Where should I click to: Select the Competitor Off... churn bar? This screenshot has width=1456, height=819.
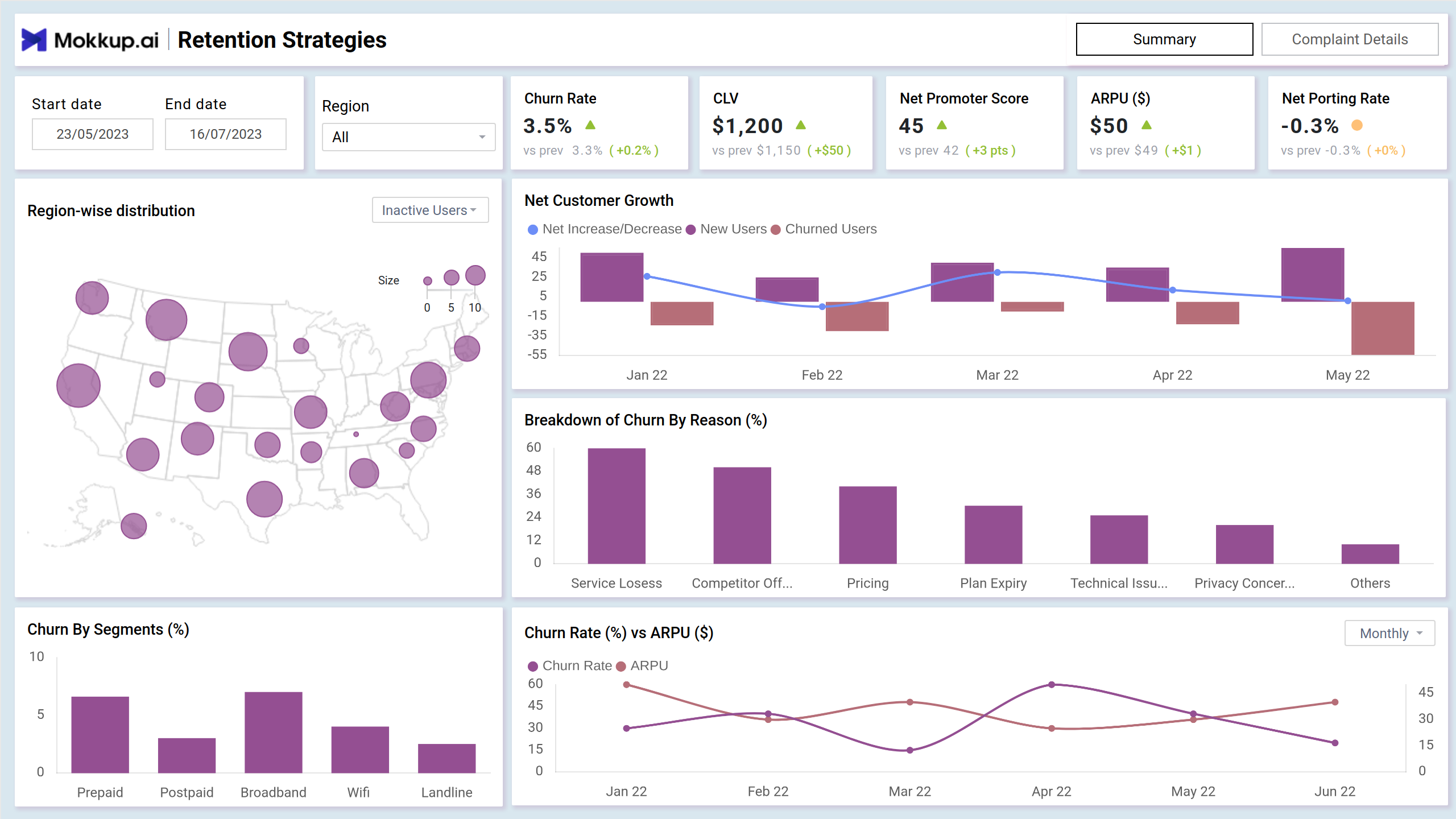pyautogui.click(x=742, y=516)
